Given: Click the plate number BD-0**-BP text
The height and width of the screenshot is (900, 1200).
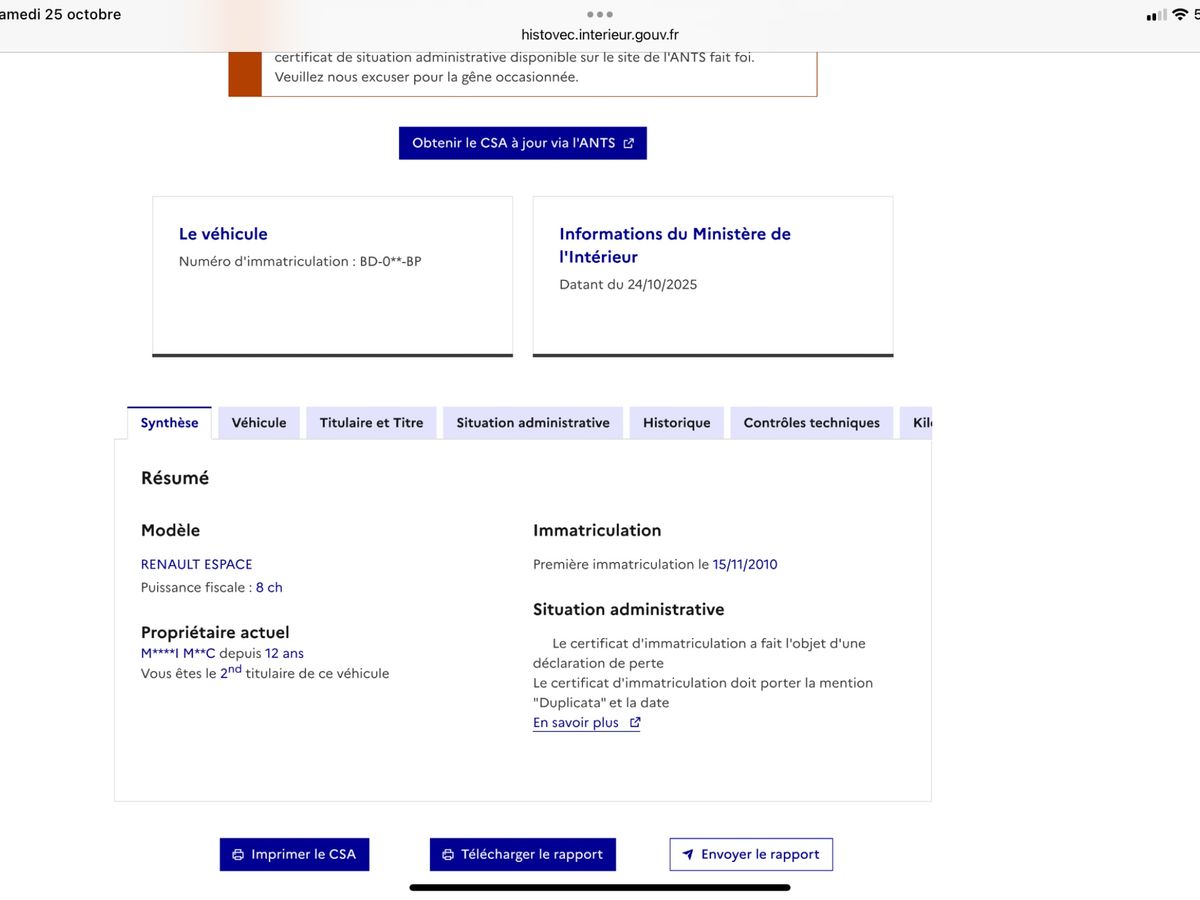Looking at the screenshot, I should pos(391,262).
